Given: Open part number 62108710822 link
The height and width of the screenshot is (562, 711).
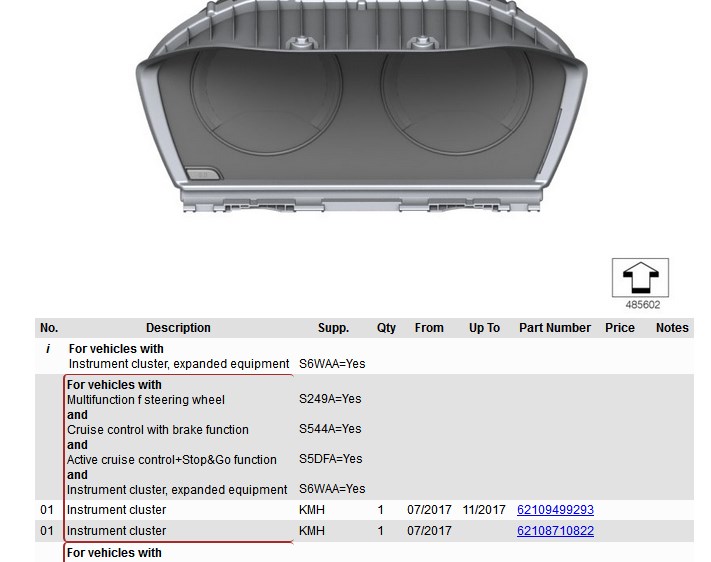Looking at the screenshot, I should [555, 531].
